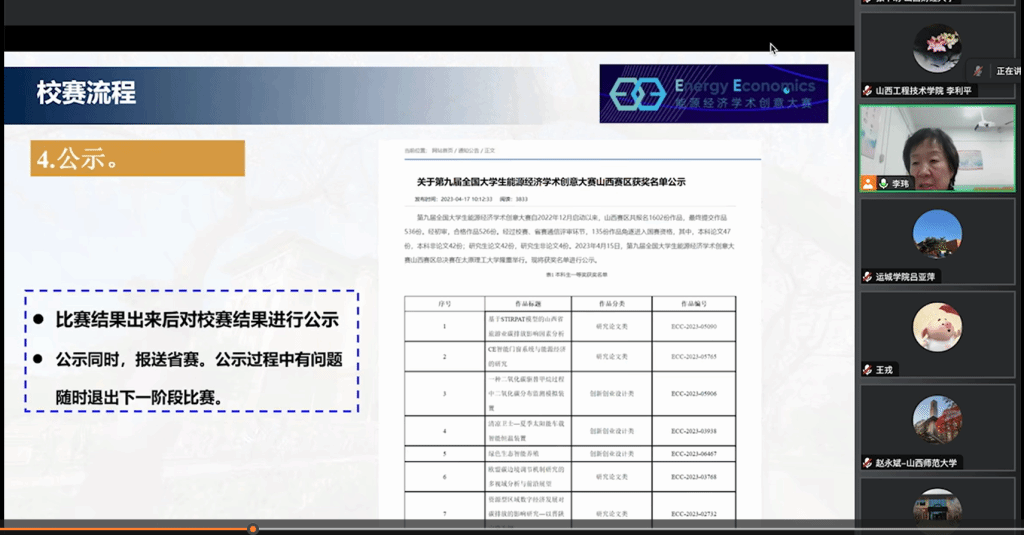Image resolution: width=1024 pixels, height=535 pixels.
Task: Select 王戎's pig cartoon avatar
Action: [937, 327]
